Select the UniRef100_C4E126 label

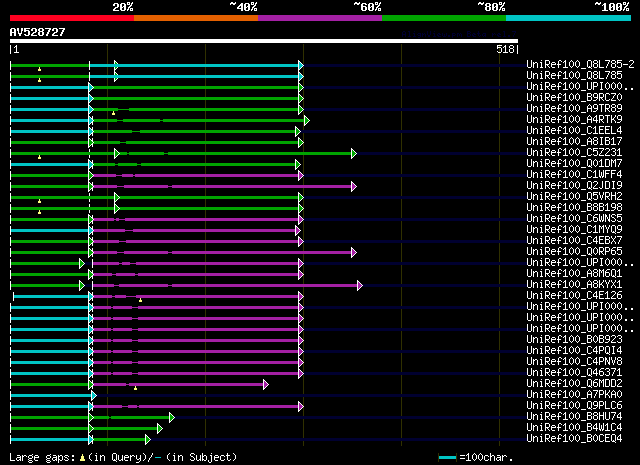(x=574, y=296)
